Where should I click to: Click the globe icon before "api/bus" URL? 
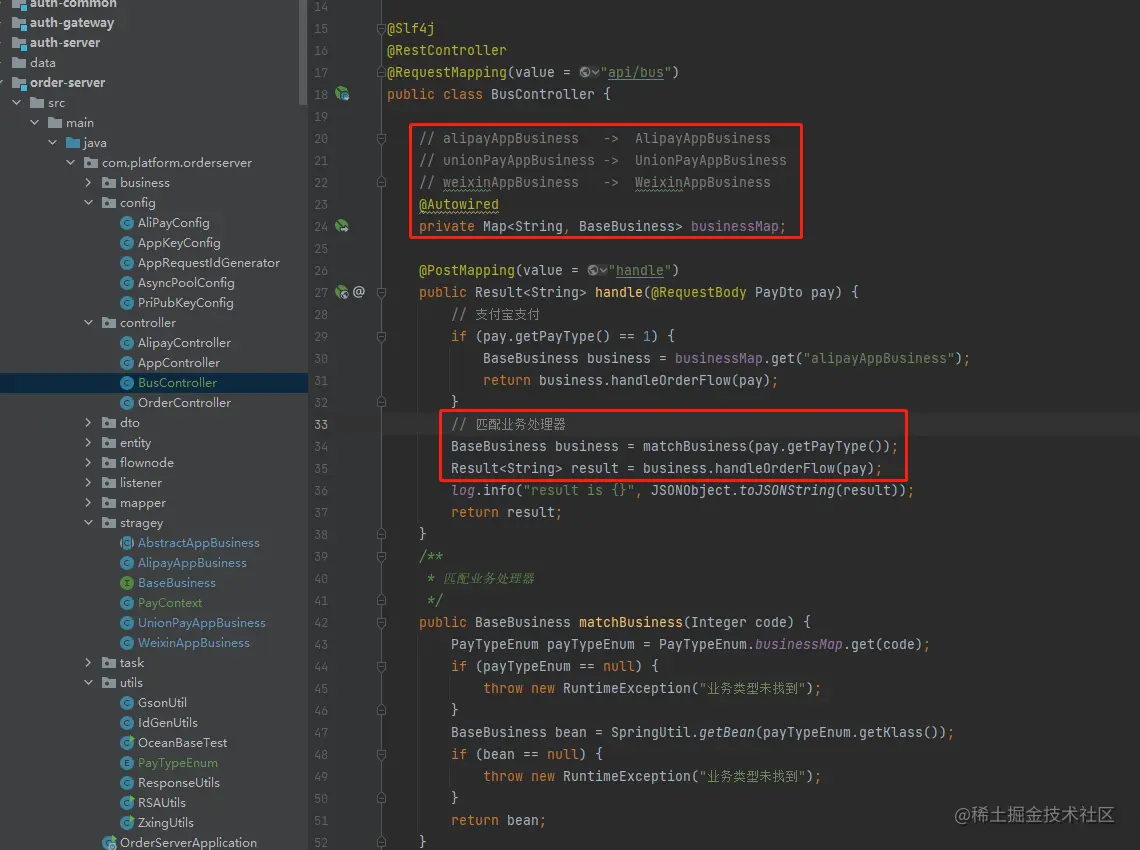[x=586, y=72]
